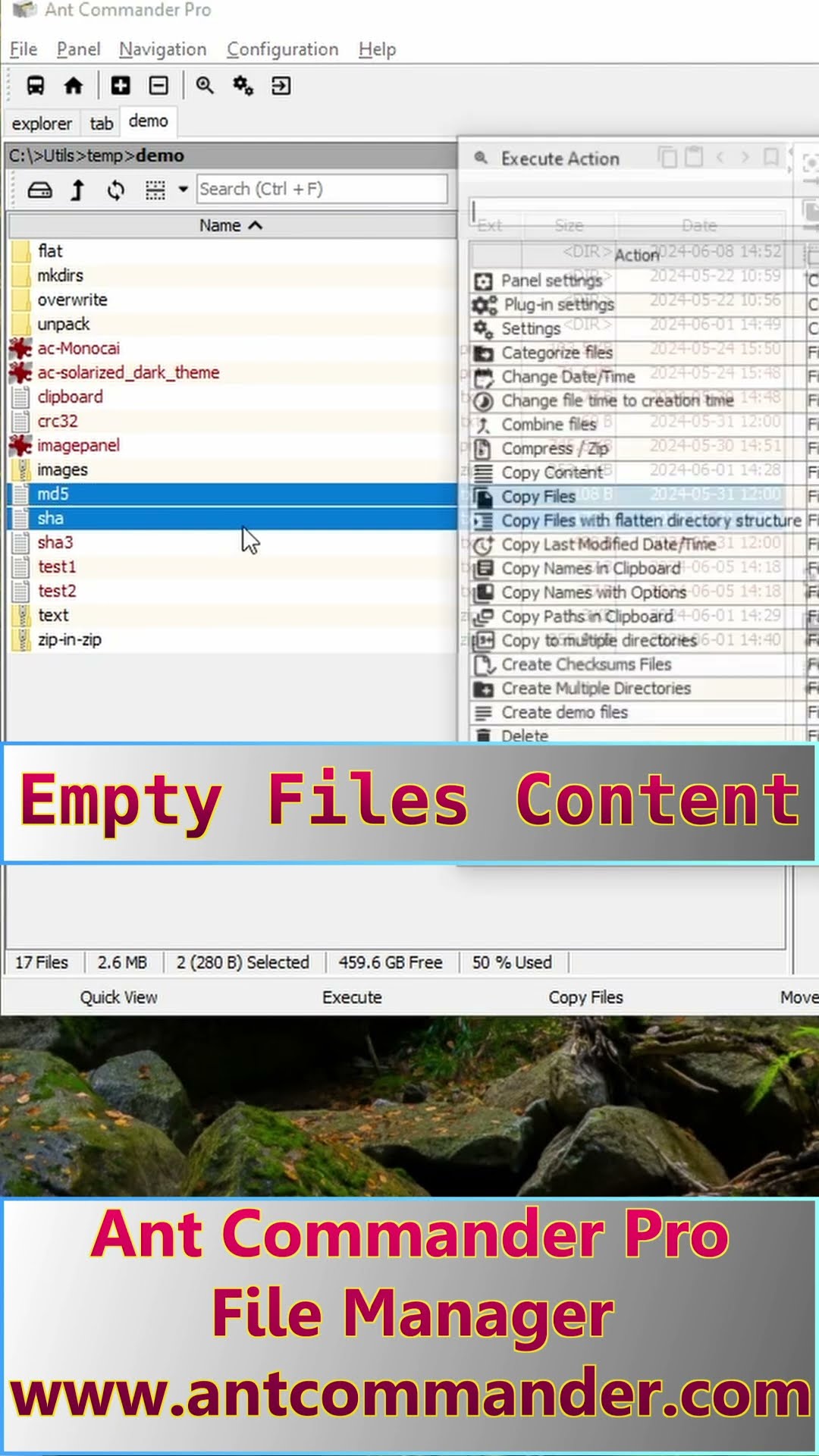819x1456 pixels.
Task: Choose Copy Names in Clipboard action
Action: [x=637, y=569]
